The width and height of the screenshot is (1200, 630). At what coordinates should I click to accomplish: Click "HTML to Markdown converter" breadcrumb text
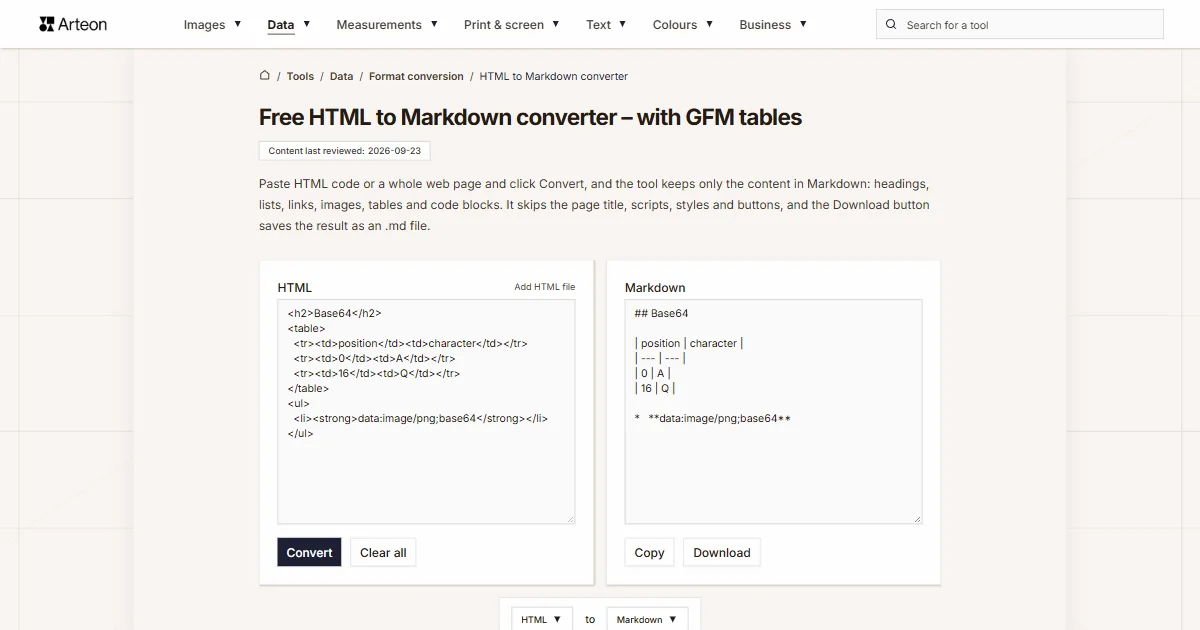click(554, 76)
